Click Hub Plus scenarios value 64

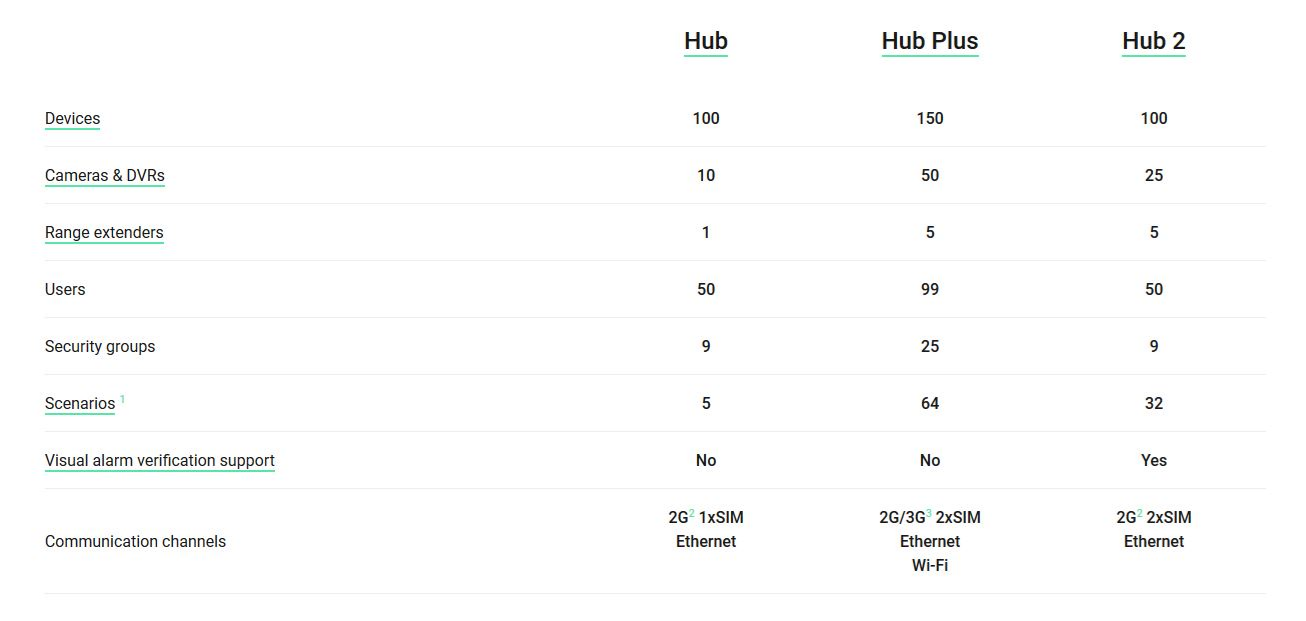tap(929, 404)
